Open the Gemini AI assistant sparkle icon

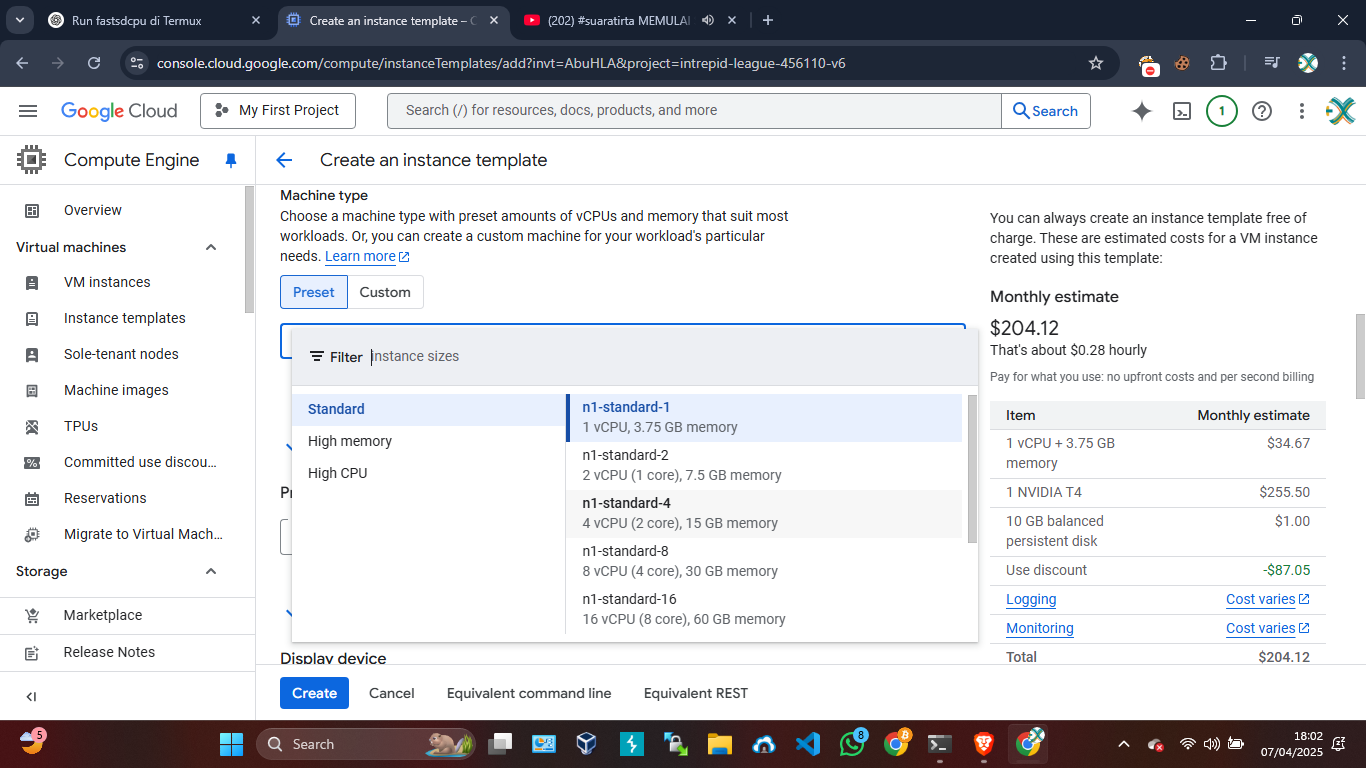pos(1142,111)
